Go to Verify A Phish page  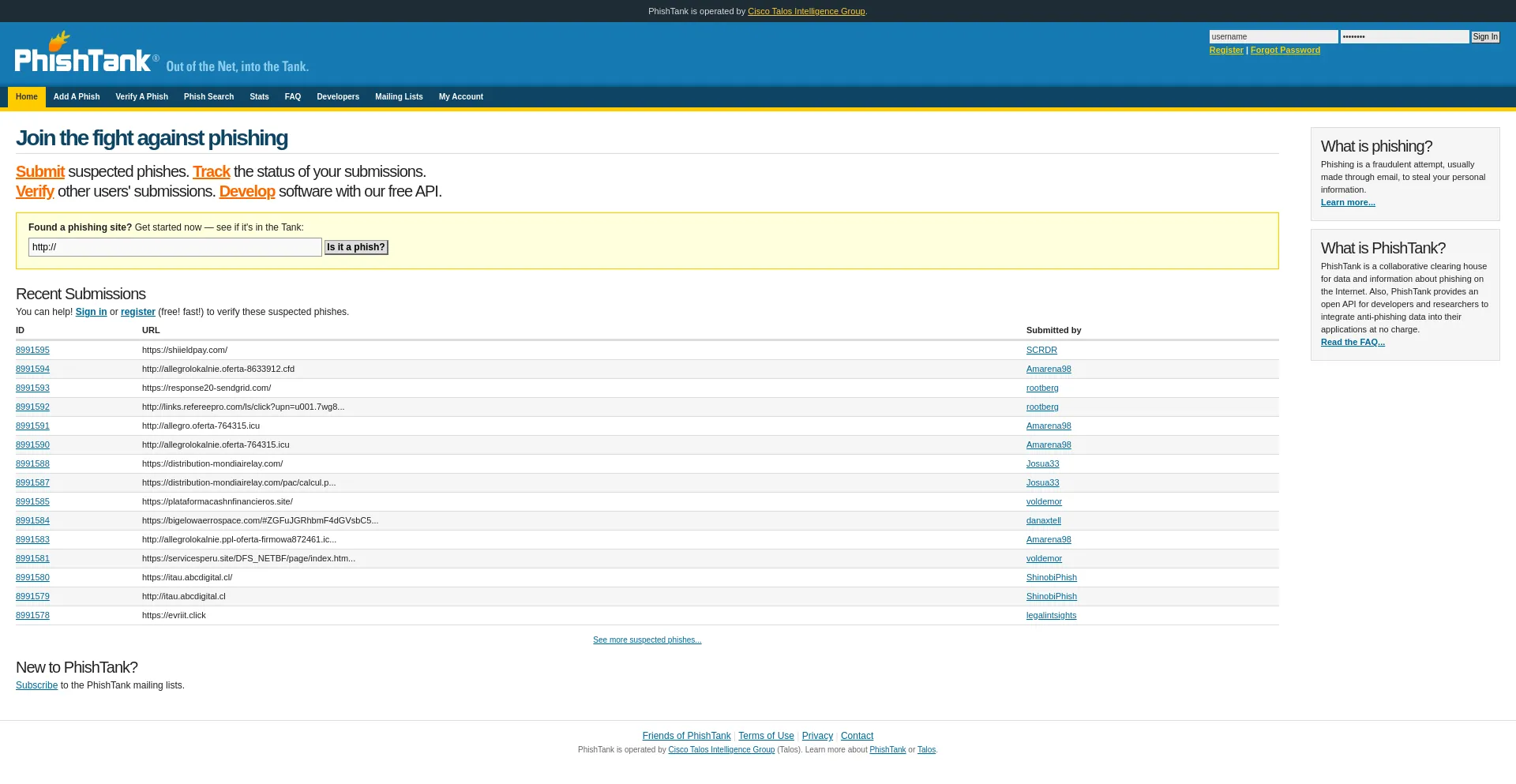(142, 97)
